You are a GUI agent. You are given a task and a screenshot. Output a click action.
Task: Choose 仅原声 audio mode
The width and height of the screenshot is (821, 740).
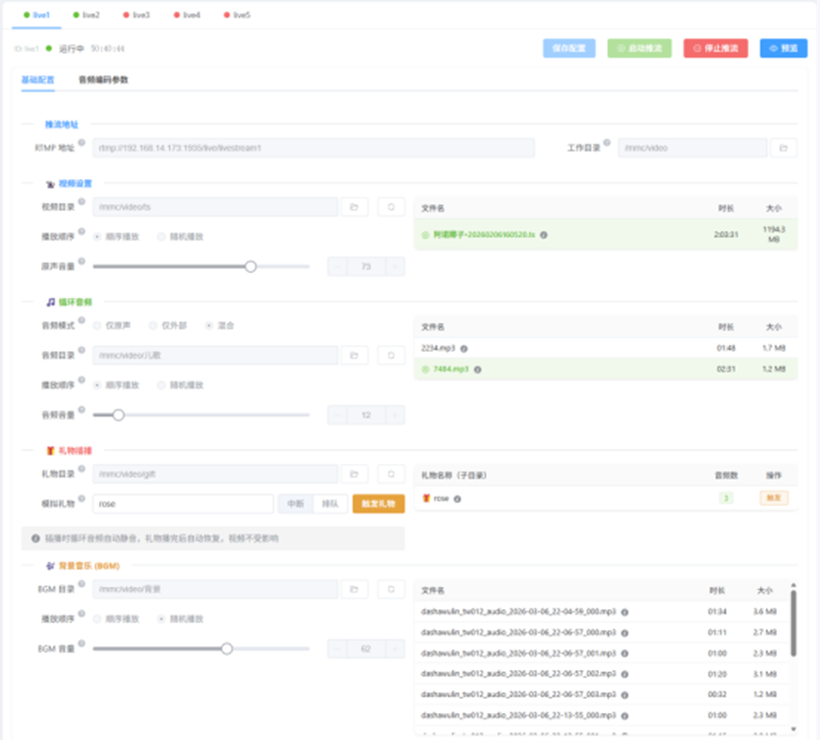112,326
